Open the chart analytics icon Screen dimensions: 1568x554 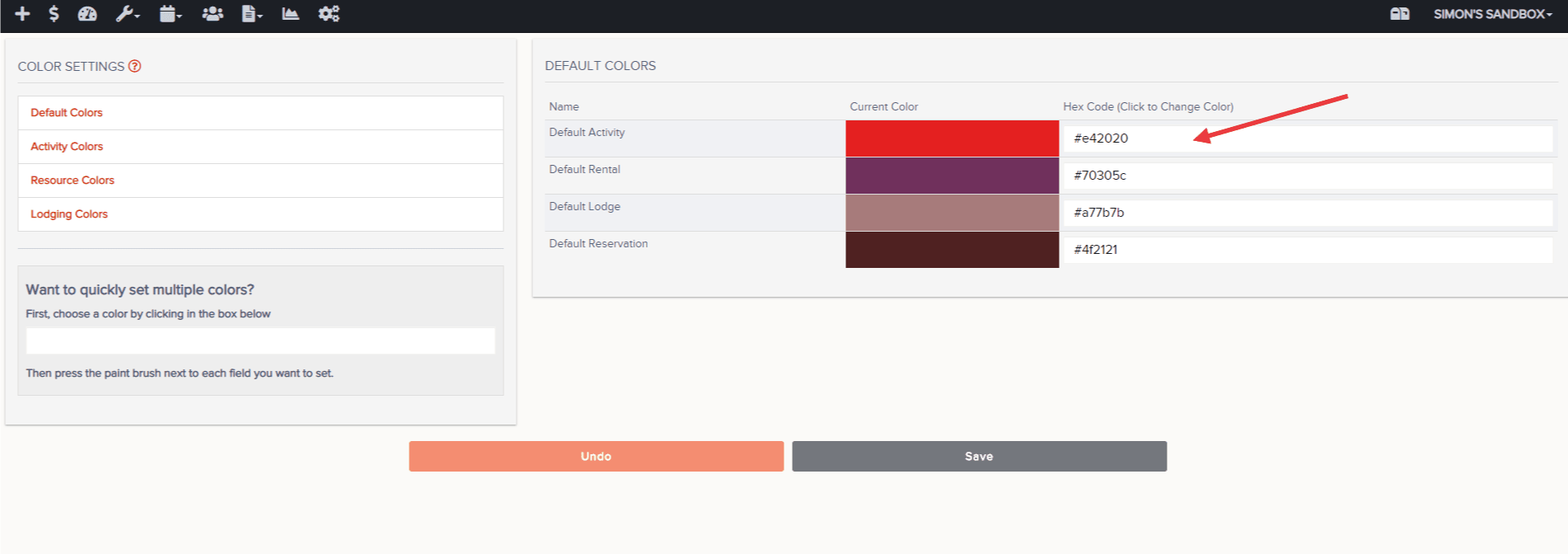click(290, 13)
